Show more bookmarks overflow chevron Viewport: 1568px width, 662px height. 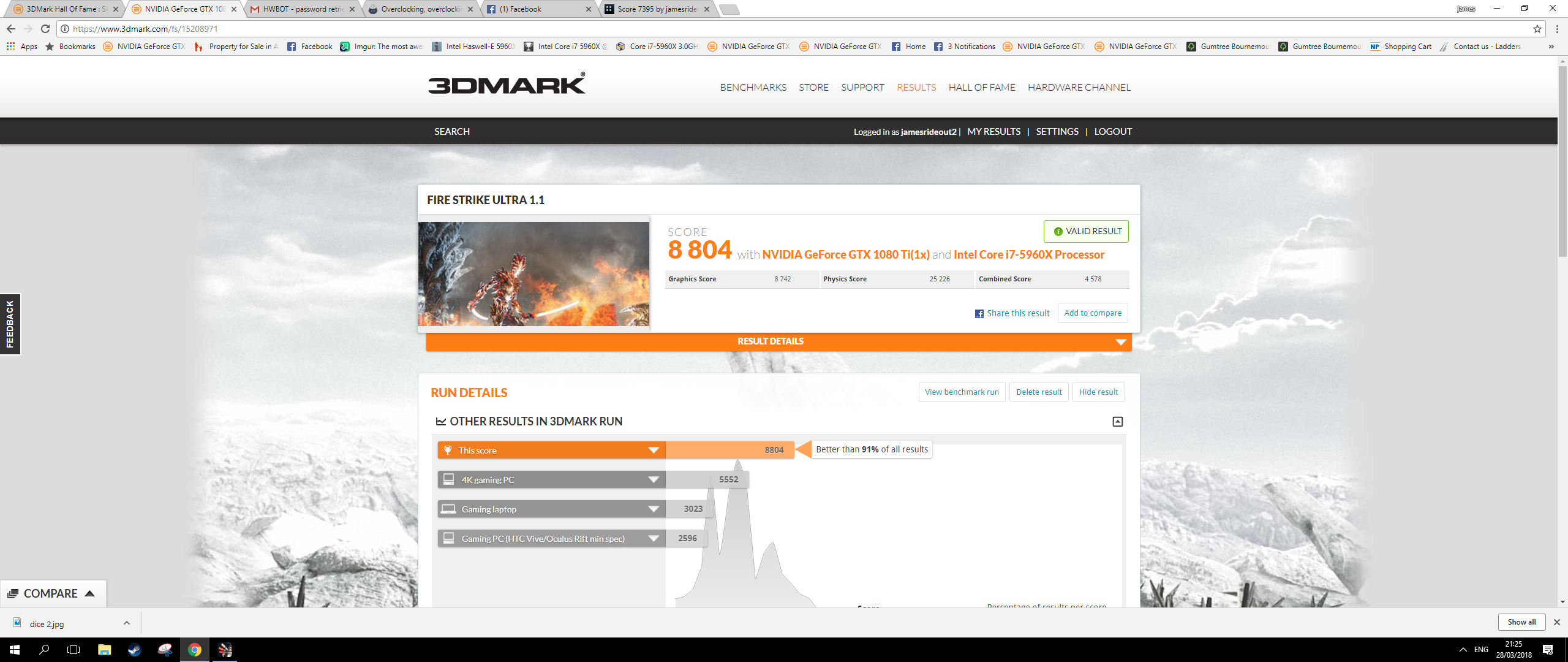[1551, 47]
